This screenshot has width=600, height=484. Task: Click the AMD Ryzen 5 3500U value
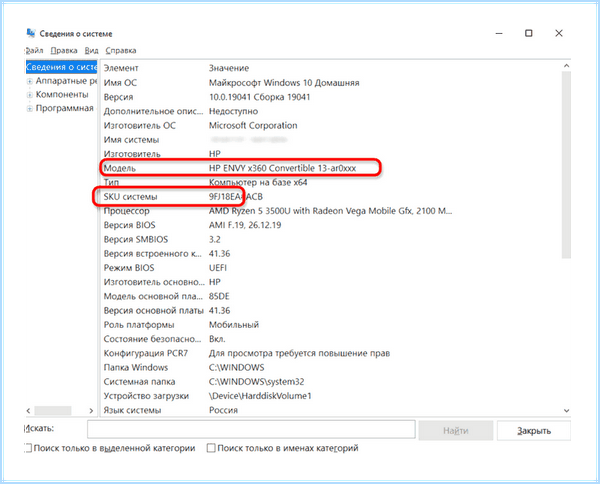(330, 211)
